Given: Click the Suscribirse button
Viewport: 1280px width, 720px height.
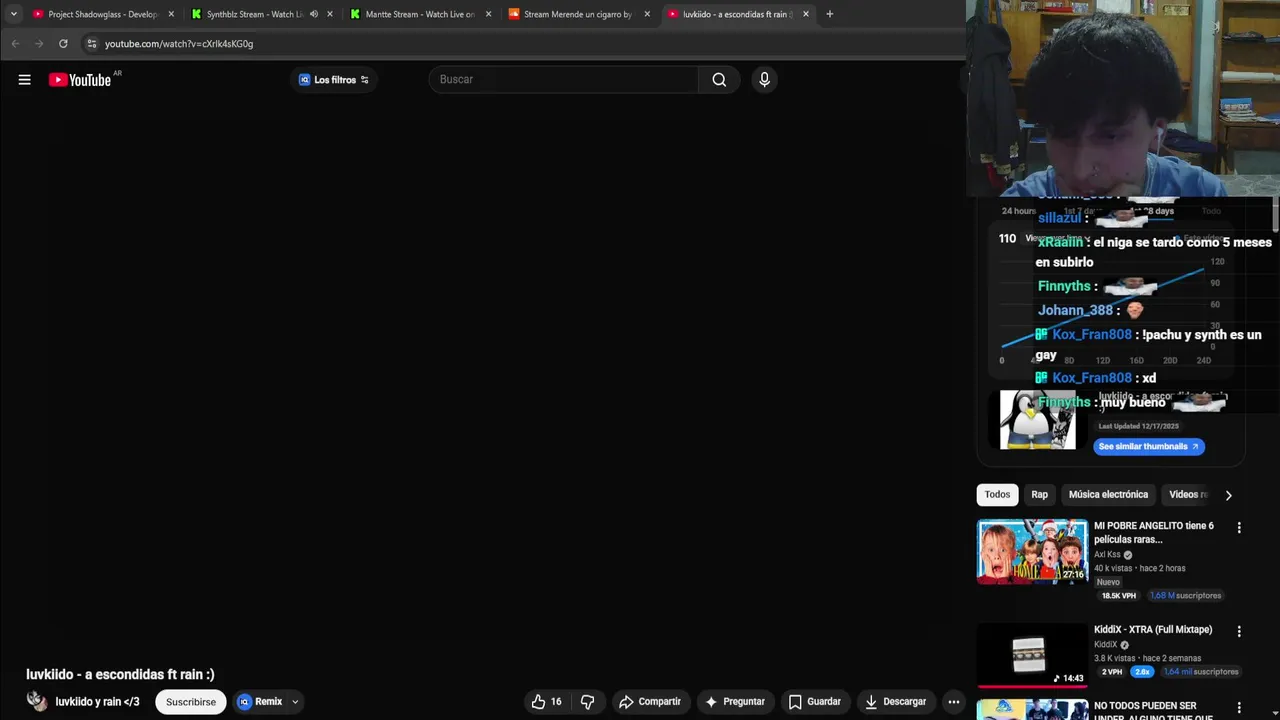Looking at the screenshot, I should tap(191, 702).
